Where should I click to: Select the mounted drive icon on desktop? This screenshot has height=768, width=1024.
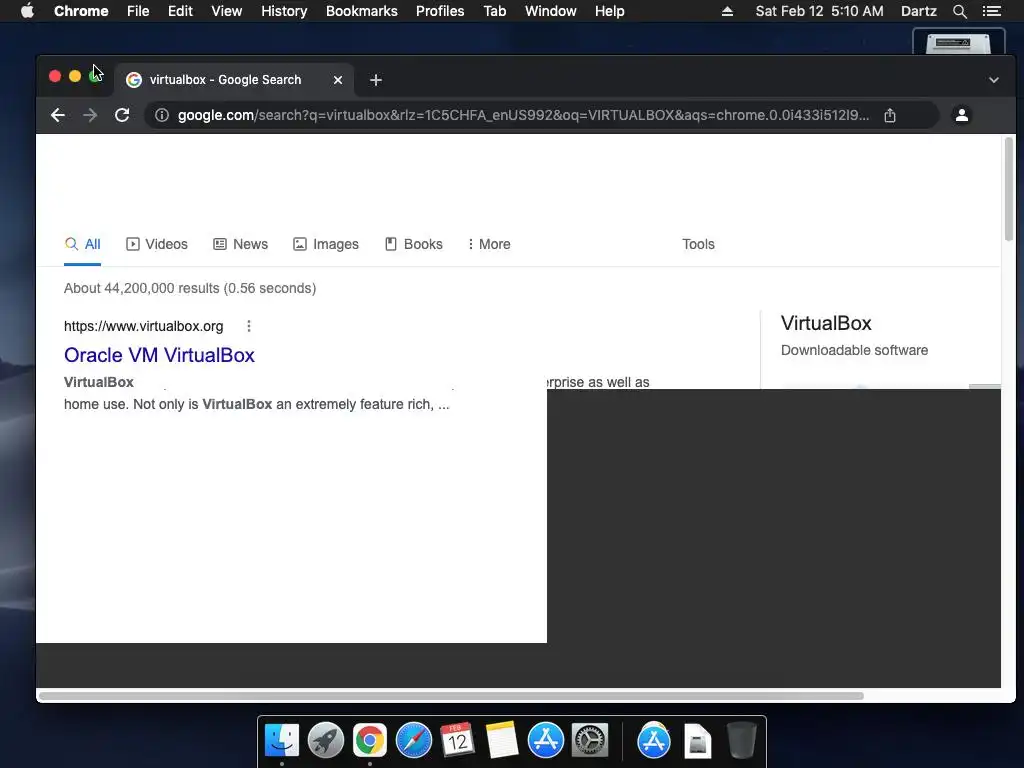pyautogui.click(x=958, y=42)
